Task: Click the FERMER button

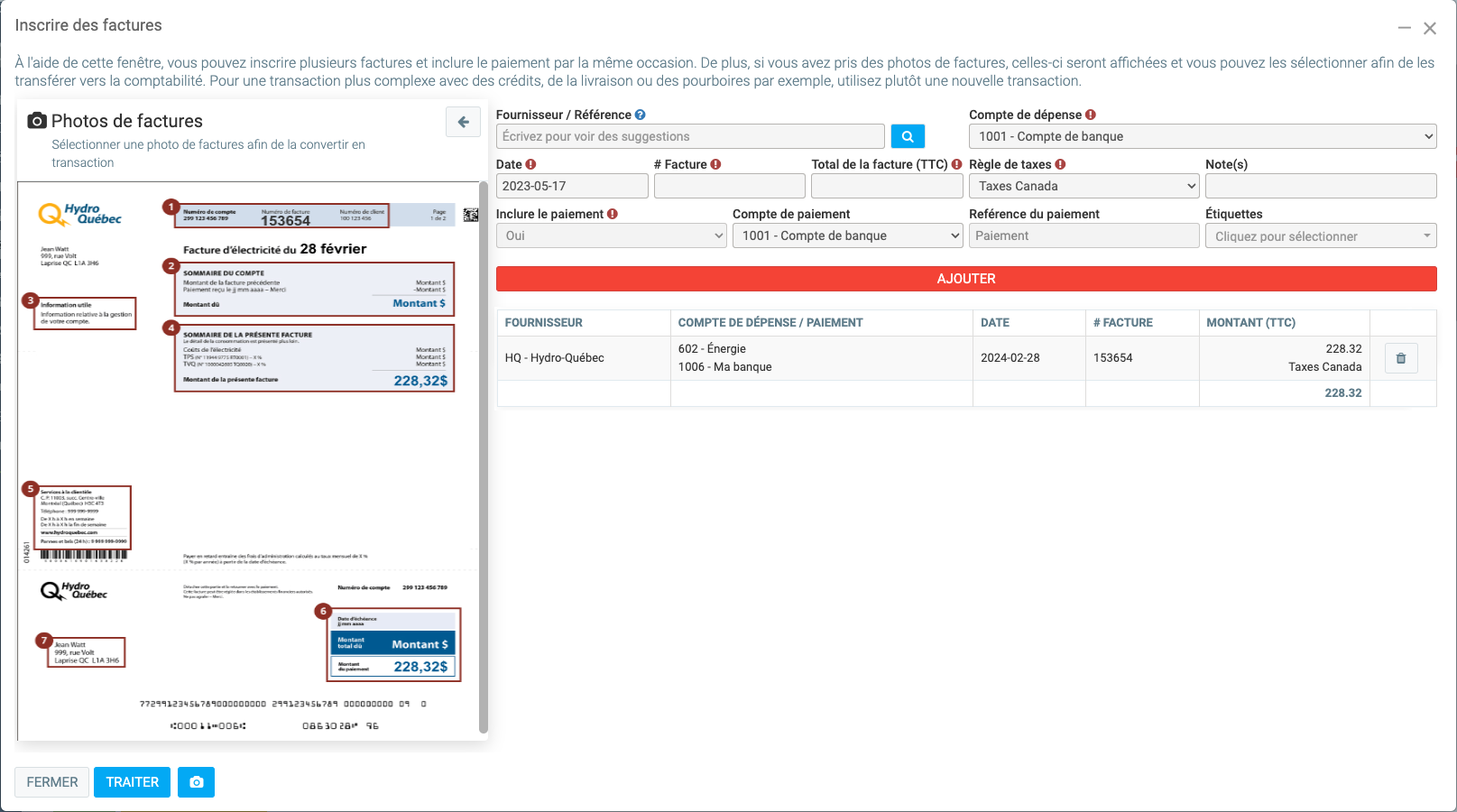Action: [52, 782]
